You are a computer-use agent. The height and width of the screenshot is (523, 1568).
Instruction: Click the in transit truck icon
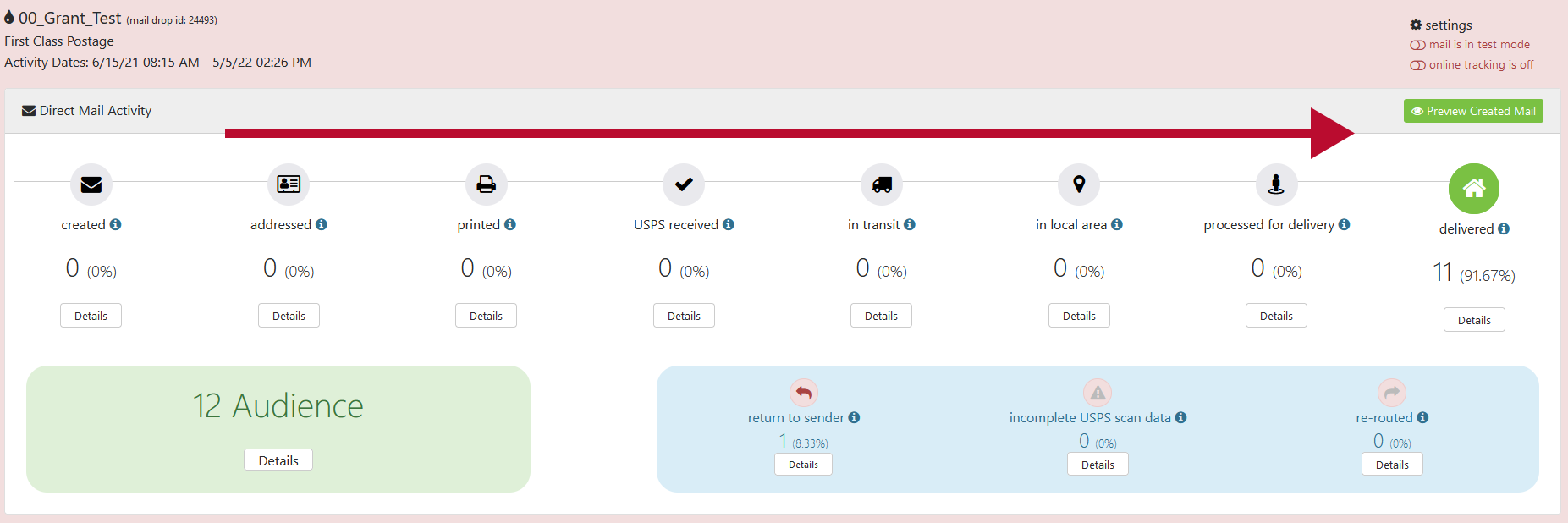[x=882, y=184]
